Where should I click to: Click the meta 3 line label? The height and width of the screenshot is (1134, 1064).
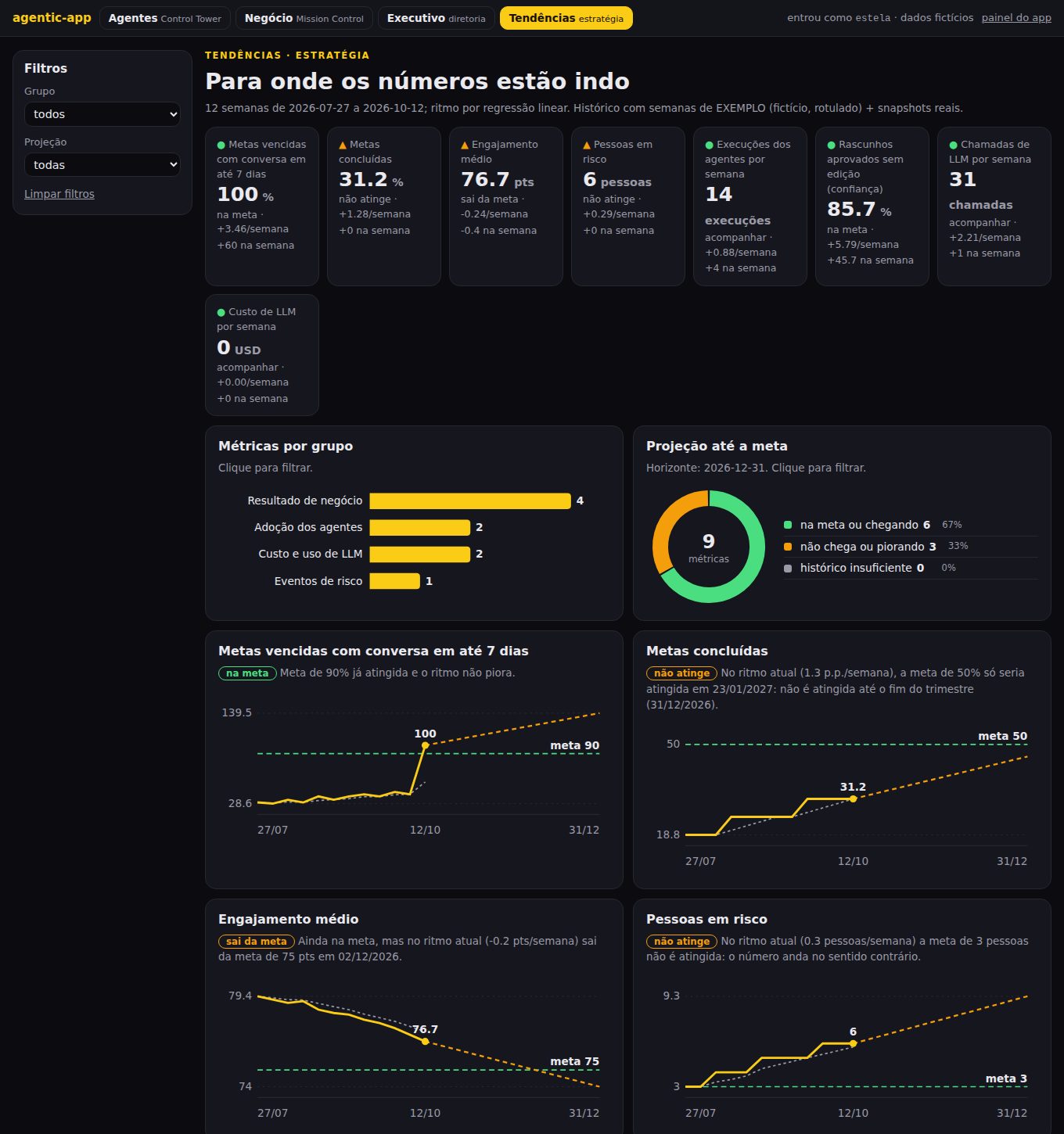tap(1006, 1078)
